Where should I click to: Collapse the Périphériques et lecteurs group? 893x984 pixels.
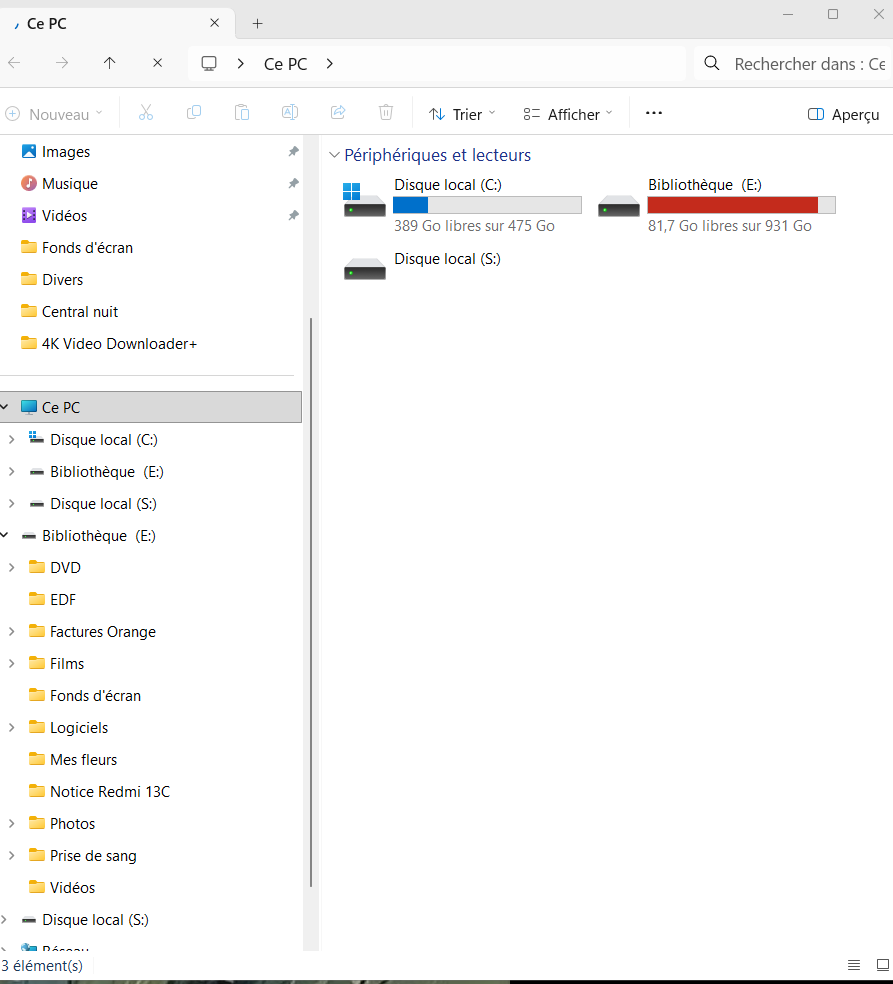point(334,155)
